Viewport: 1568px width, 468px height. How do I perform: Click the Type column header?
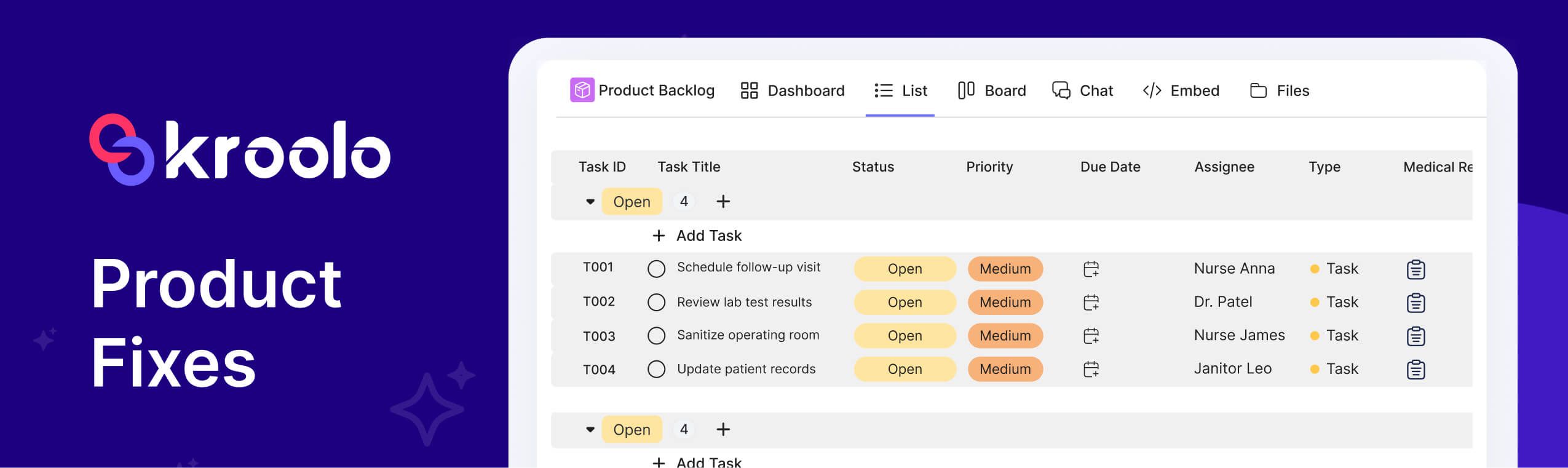(1324, 167)
